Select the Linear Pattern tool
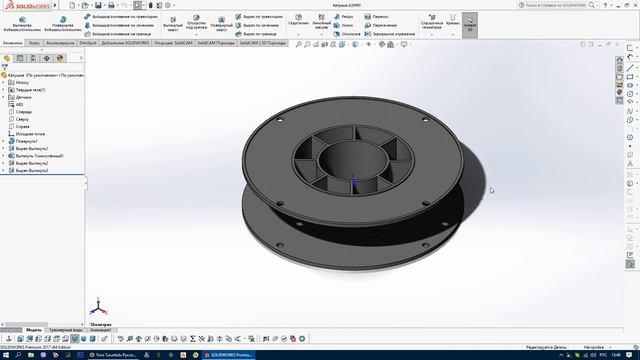640x360 pixels. point(322,21)
